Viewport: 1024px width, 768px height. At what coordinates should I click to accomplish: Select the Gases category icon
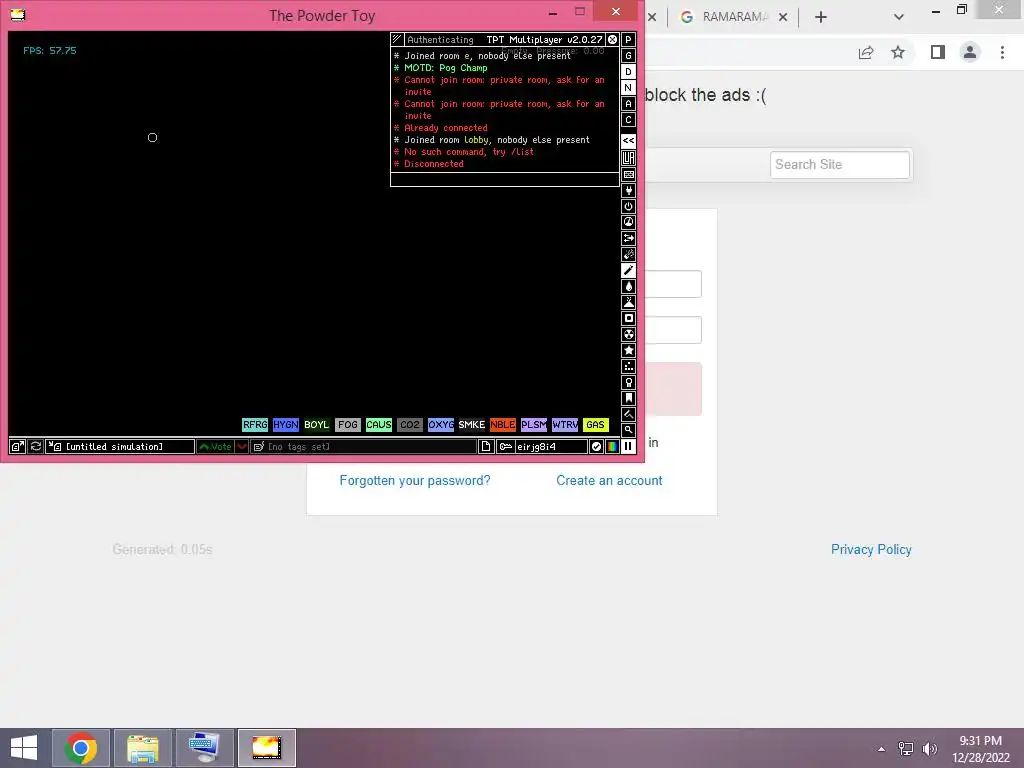(x=628, y=270)
